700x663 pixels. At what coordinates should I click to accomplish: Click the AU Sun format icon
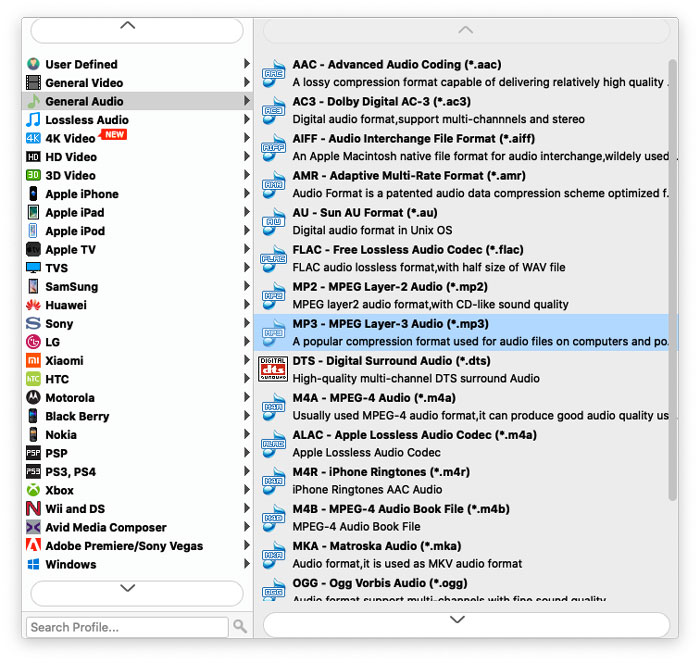273,222
